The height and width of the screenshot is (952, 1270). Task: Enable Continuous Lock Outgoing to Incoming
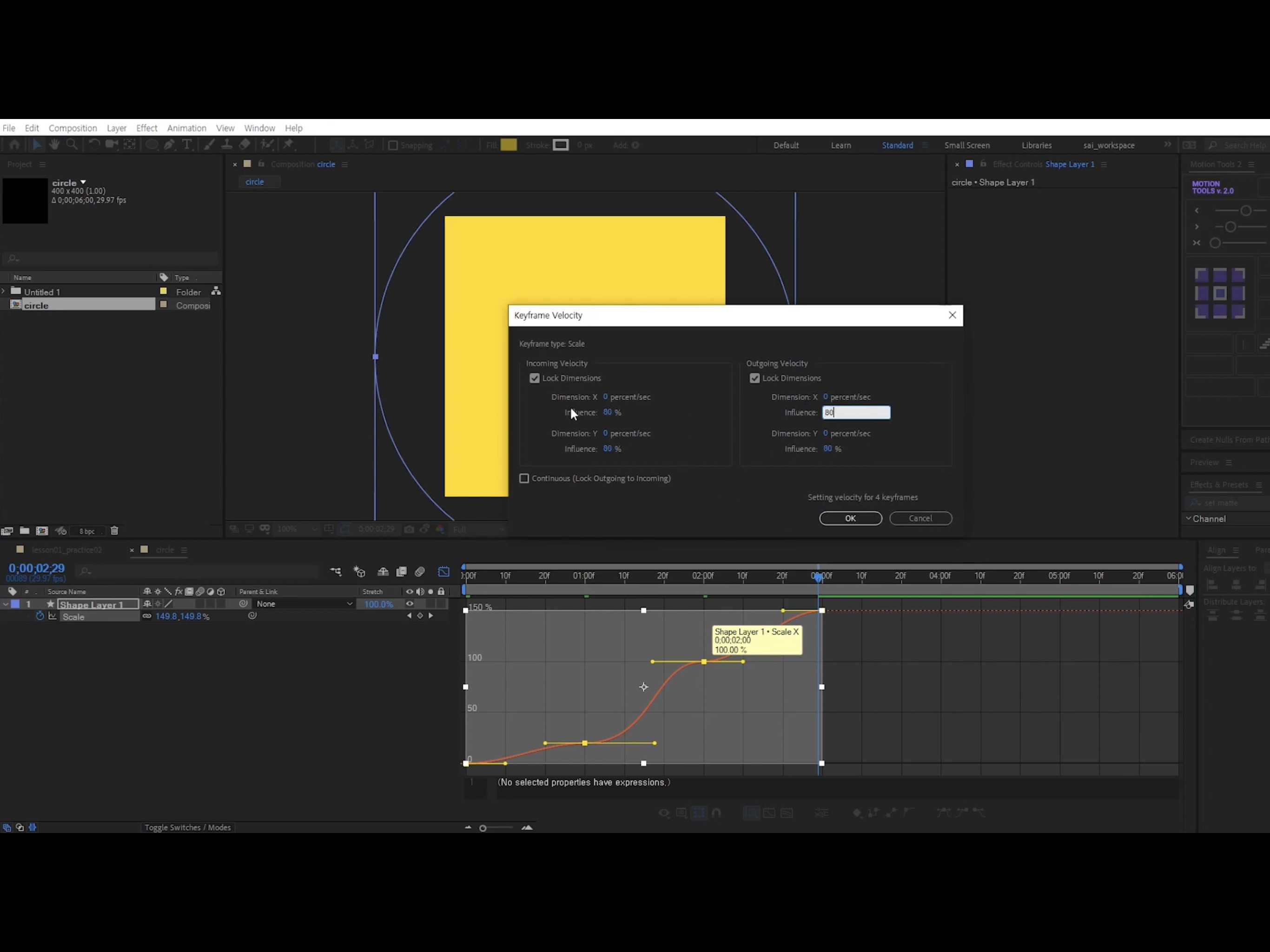pos(524,478)
